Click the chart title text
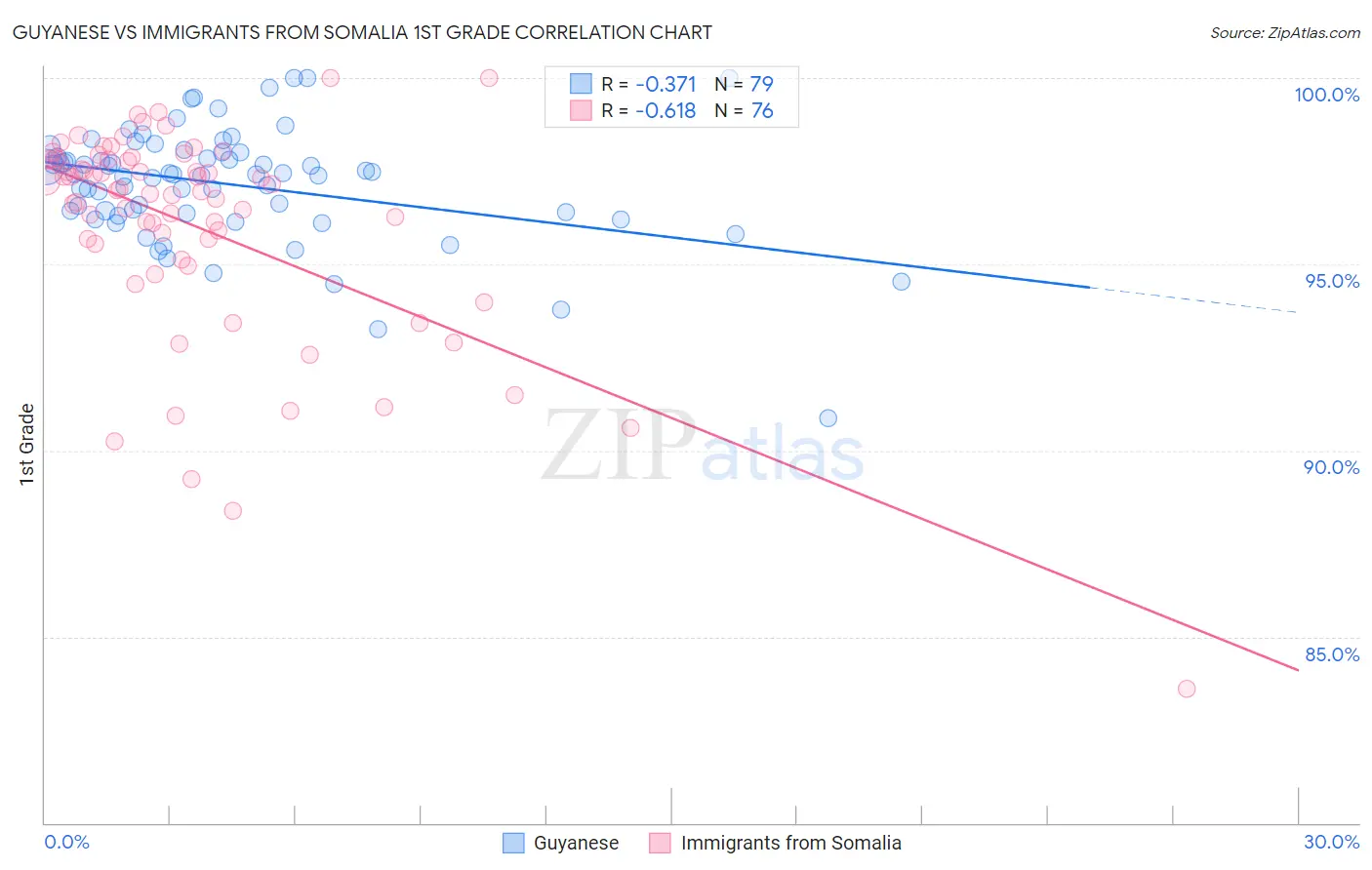1372x870 pixels. pos(362,32)
